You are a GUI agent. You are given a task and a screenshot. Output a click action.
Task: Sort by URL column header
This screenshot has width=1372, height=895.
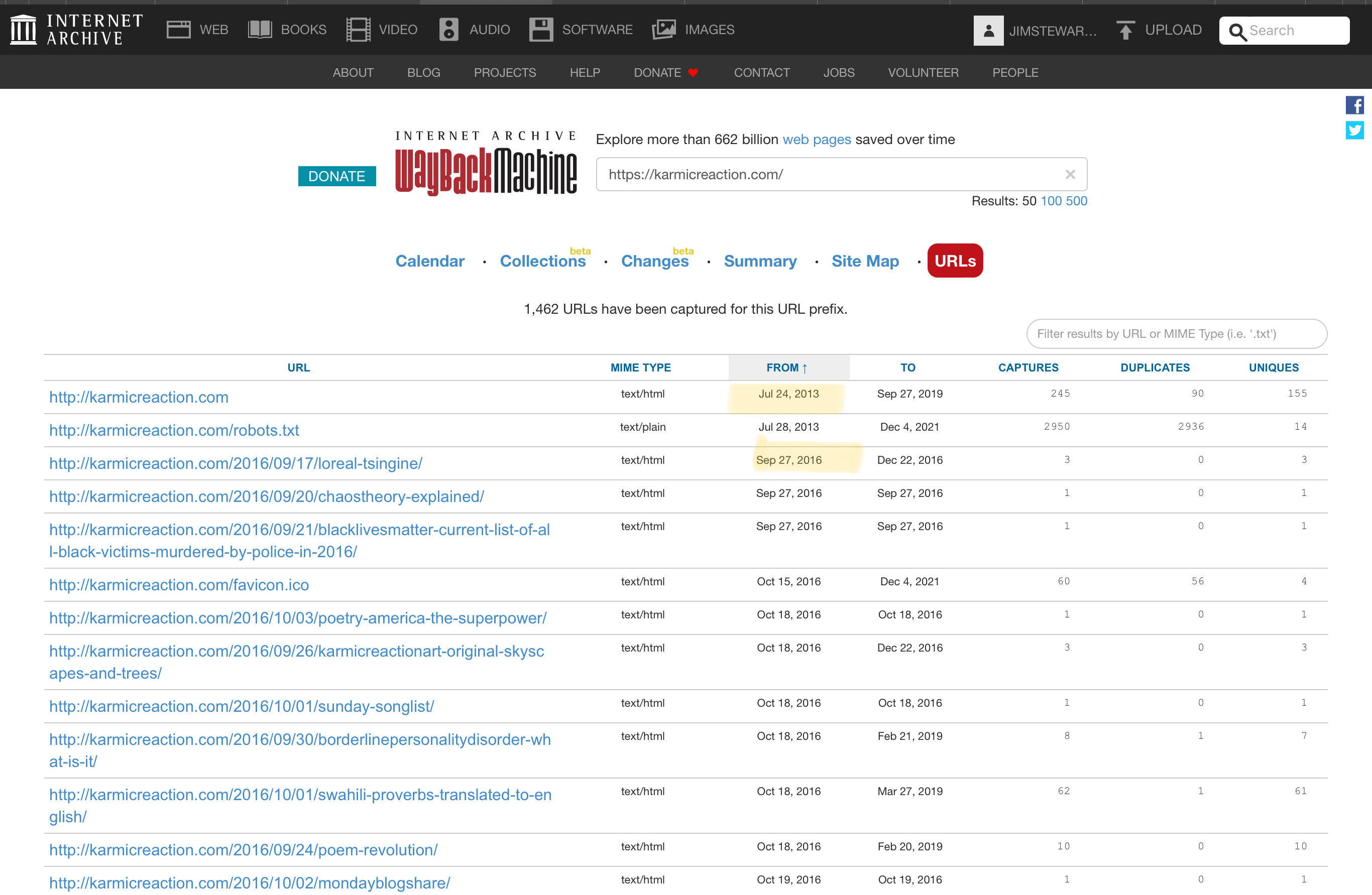click(x=299, y=367)
